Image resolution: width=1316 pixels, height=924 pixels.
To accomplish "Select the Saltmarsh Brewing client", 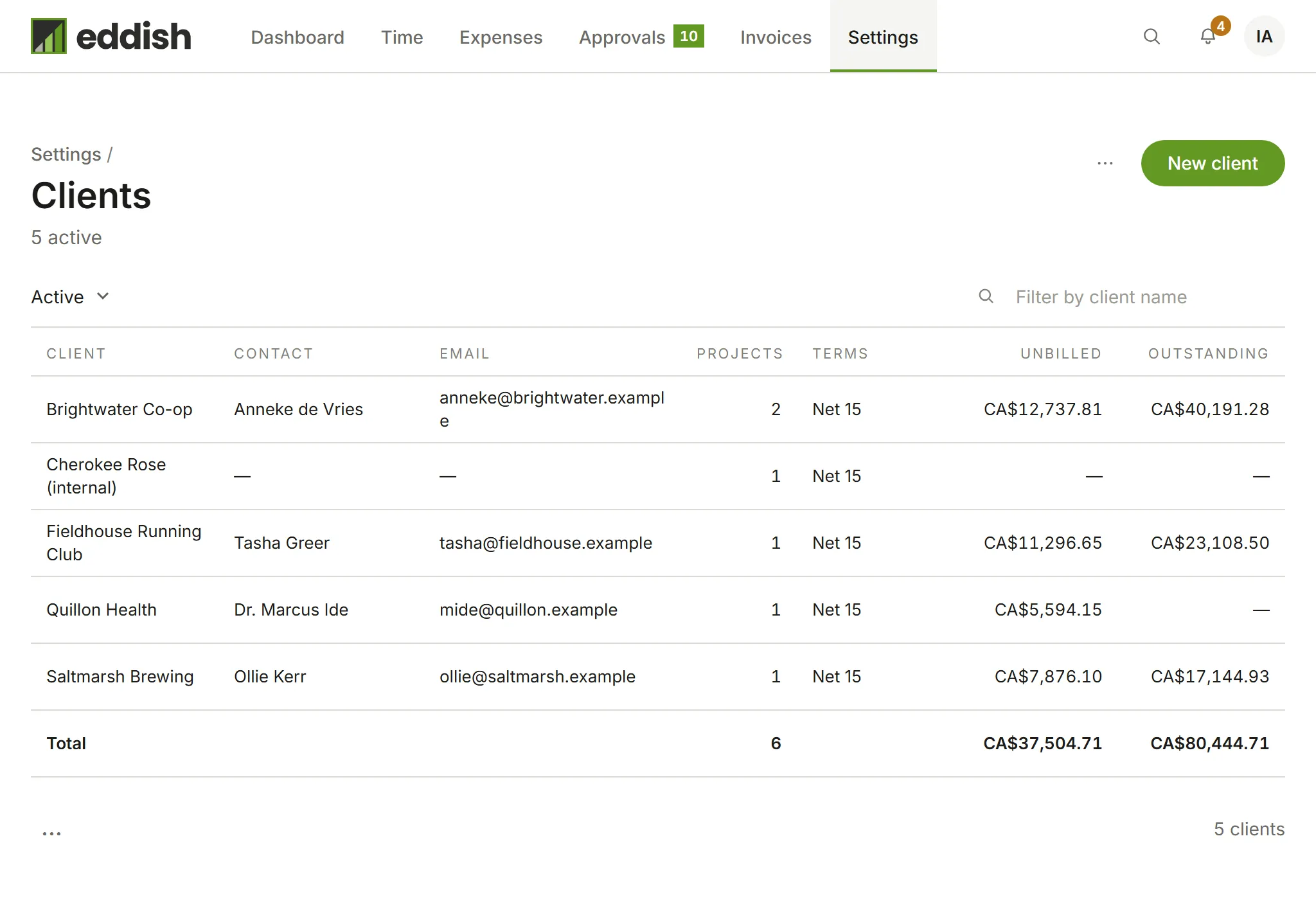I will click(120, 677).
